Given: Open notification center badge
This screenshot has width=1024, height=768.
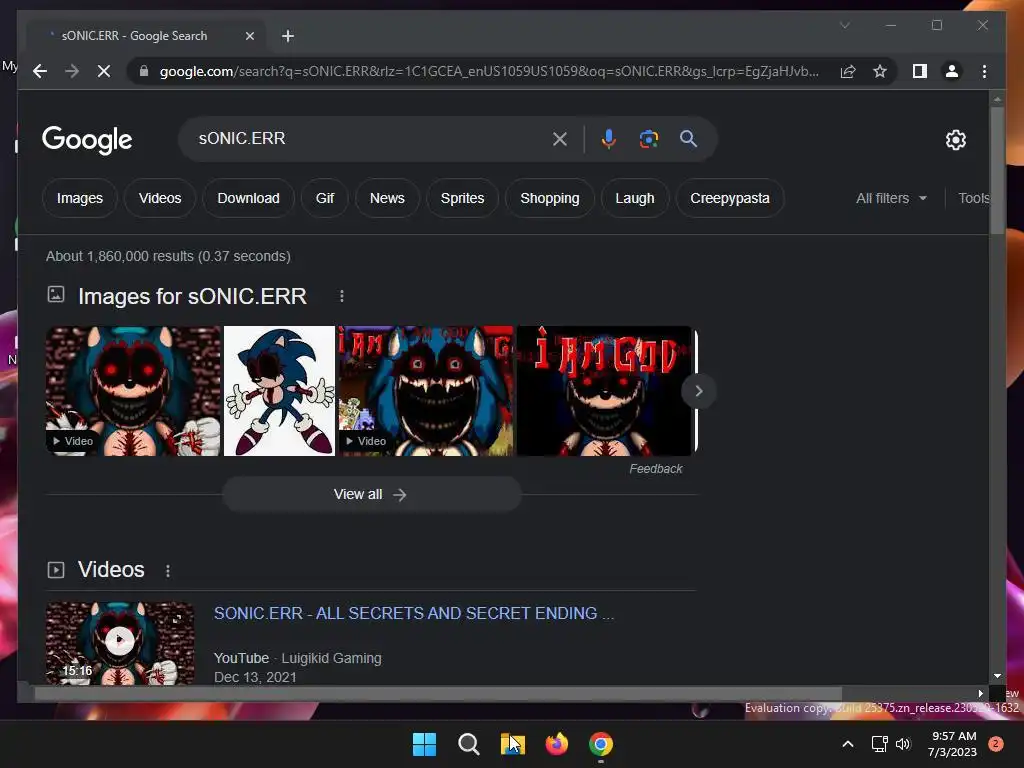Looking at the screenshot, I should (x=996, y=744).
